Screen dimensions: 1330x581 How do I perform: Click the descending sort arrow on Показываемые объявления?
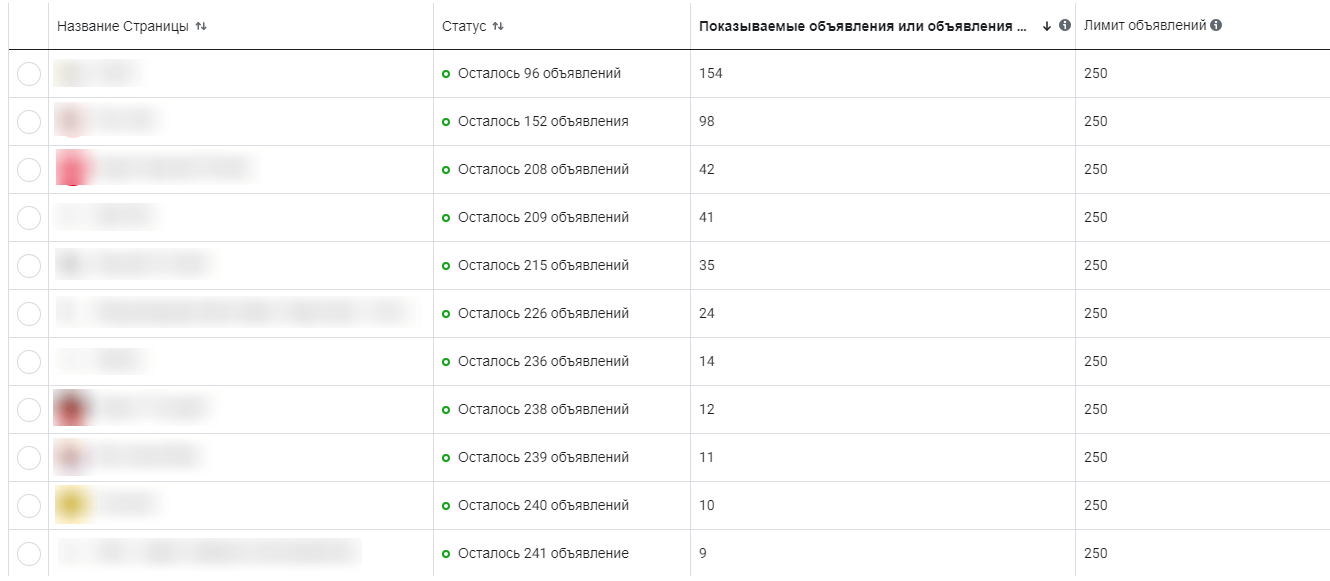1047,26
